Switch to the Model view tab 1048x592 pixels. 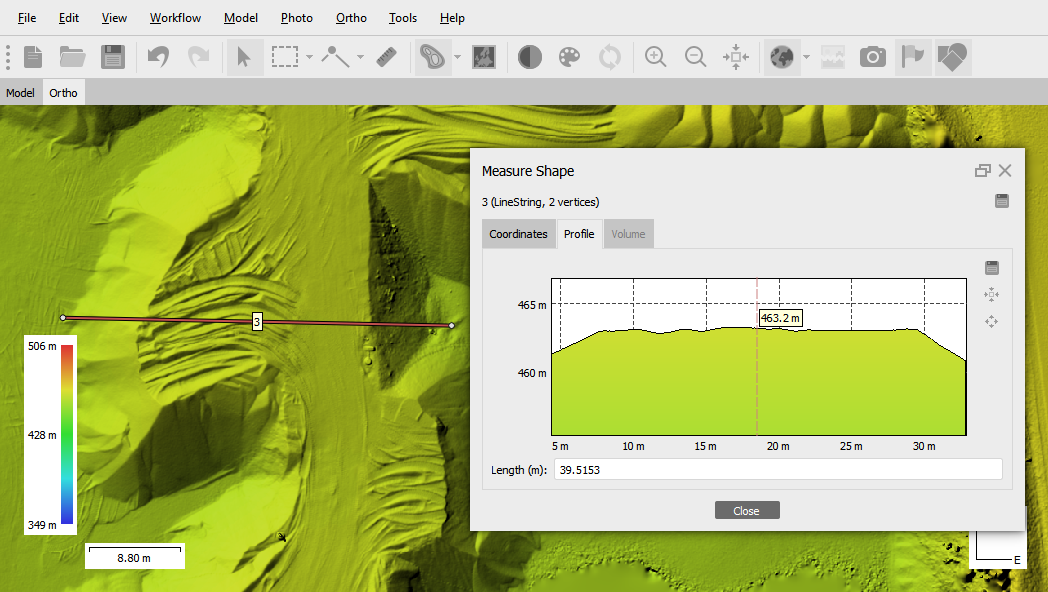21,93
